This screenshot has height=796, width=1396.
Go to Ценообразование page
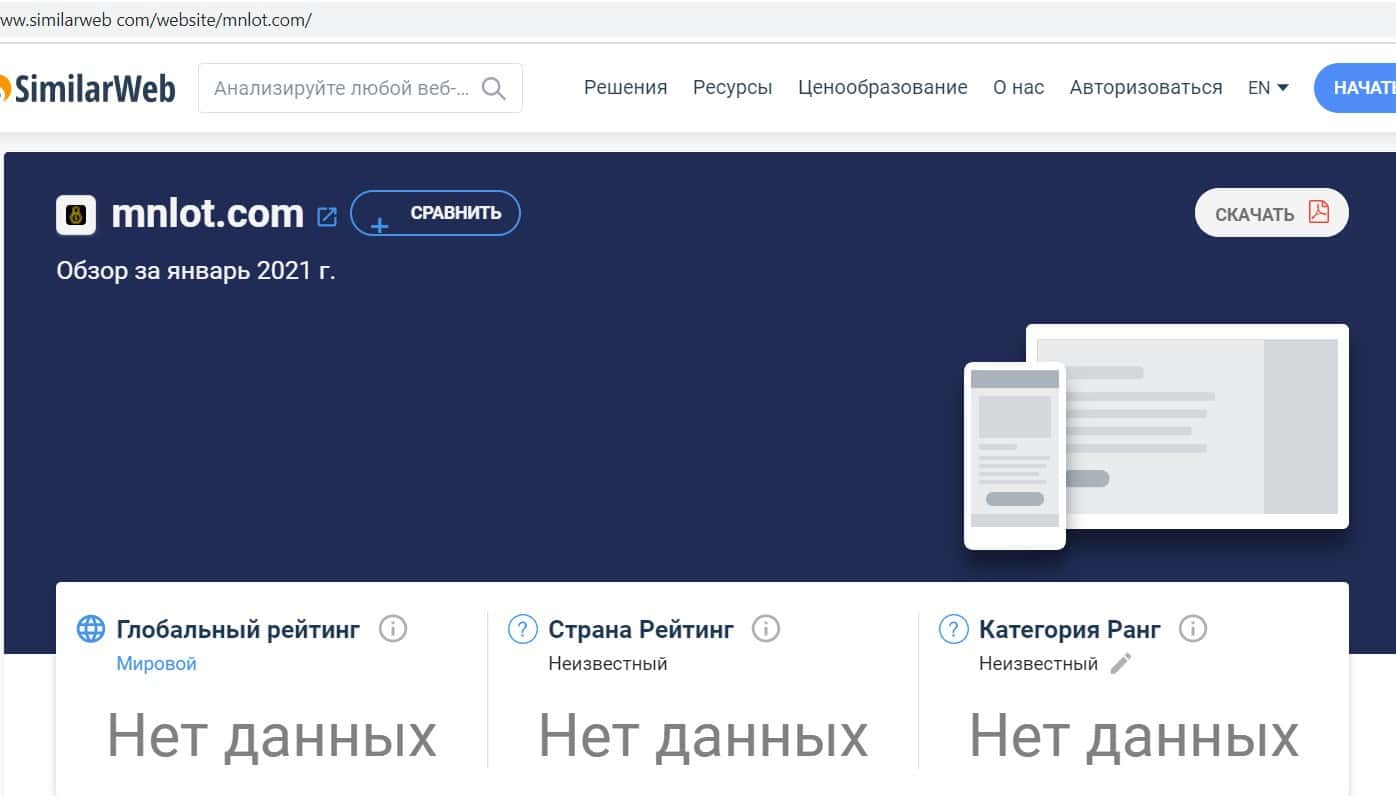(x=883, y=88)
